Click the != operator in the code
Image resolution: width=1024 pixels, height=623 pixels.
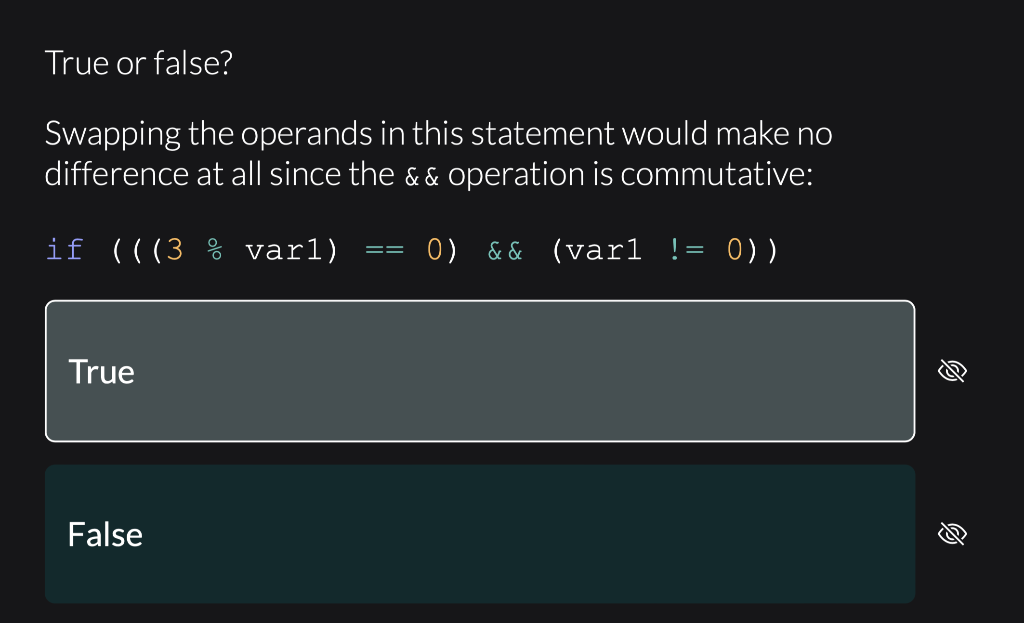coord(690,249)
